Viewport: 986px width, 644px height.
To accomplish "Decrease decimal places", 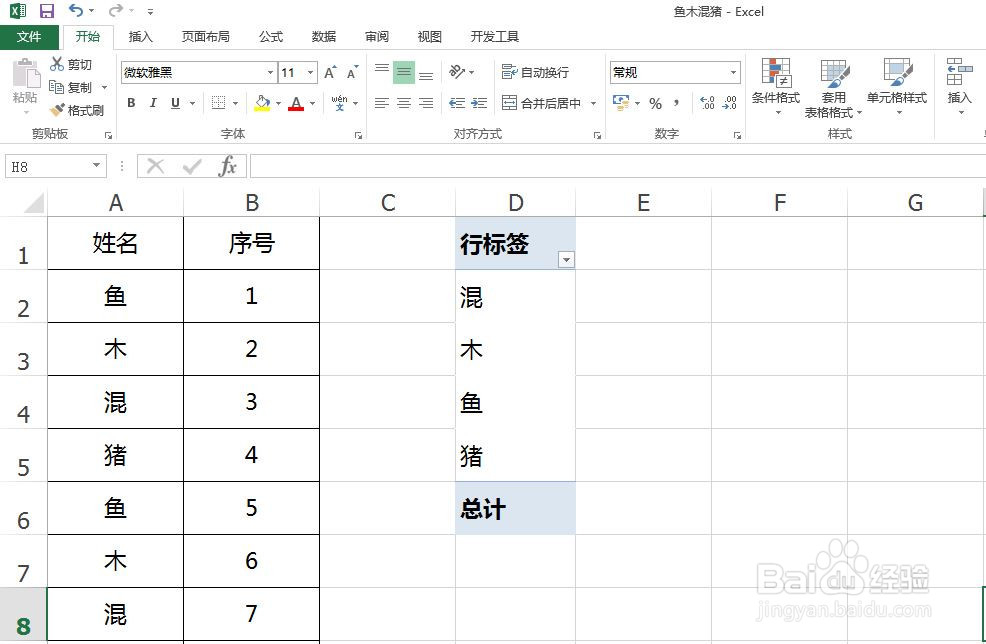I will 729,103.
